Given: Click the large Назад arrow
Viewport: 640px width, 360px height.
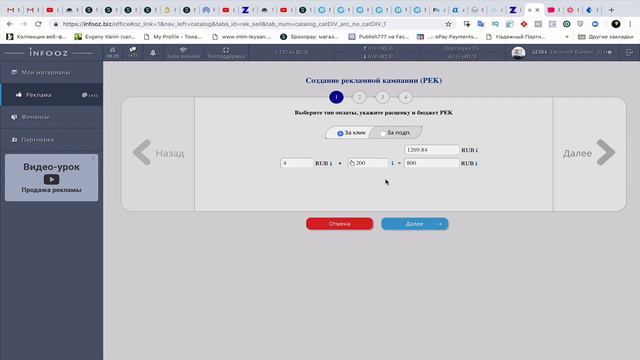Looking at the screenshot, I should 158,153.
